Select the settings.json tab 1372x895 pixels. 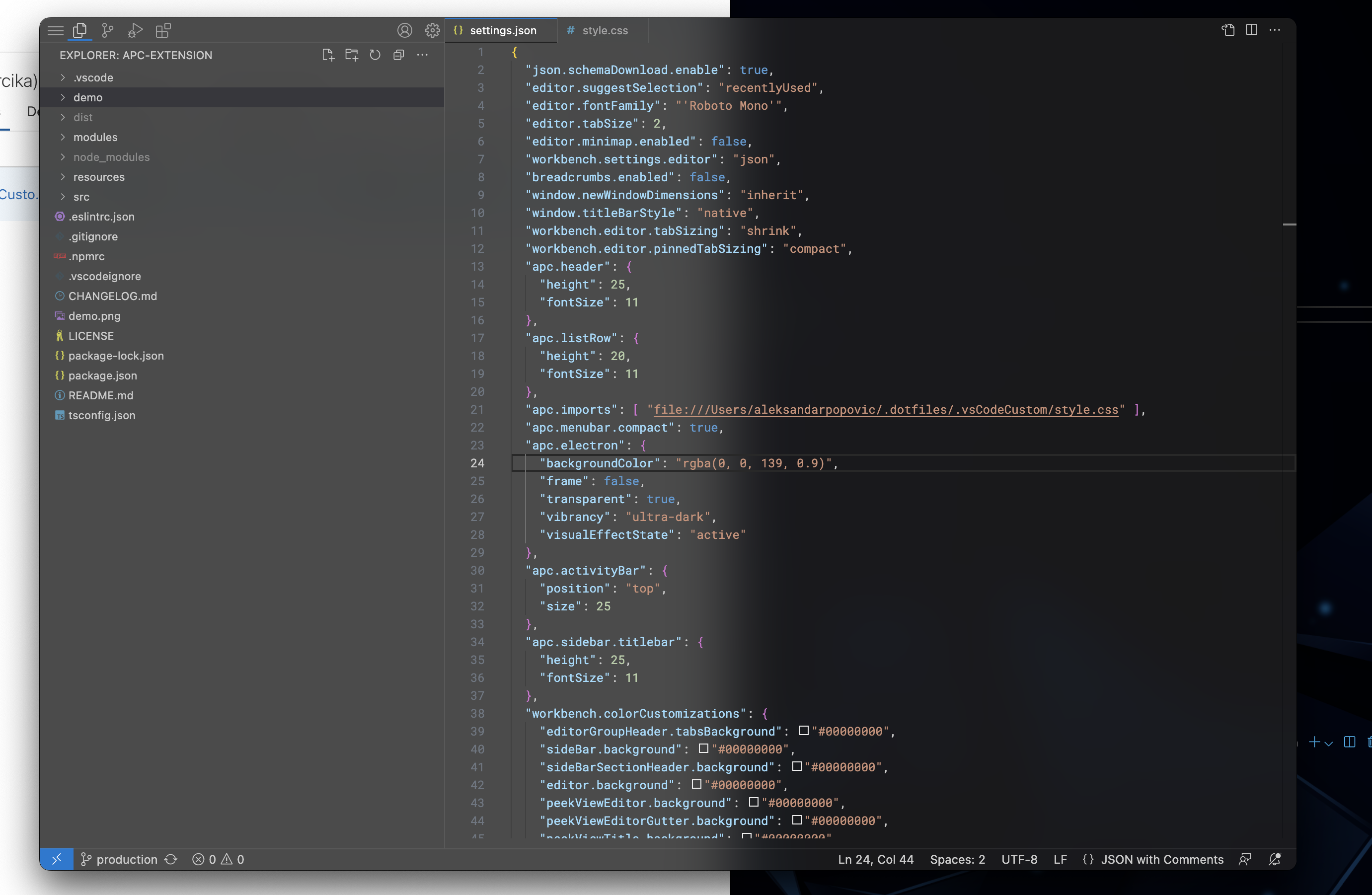(x=503, y=30)
